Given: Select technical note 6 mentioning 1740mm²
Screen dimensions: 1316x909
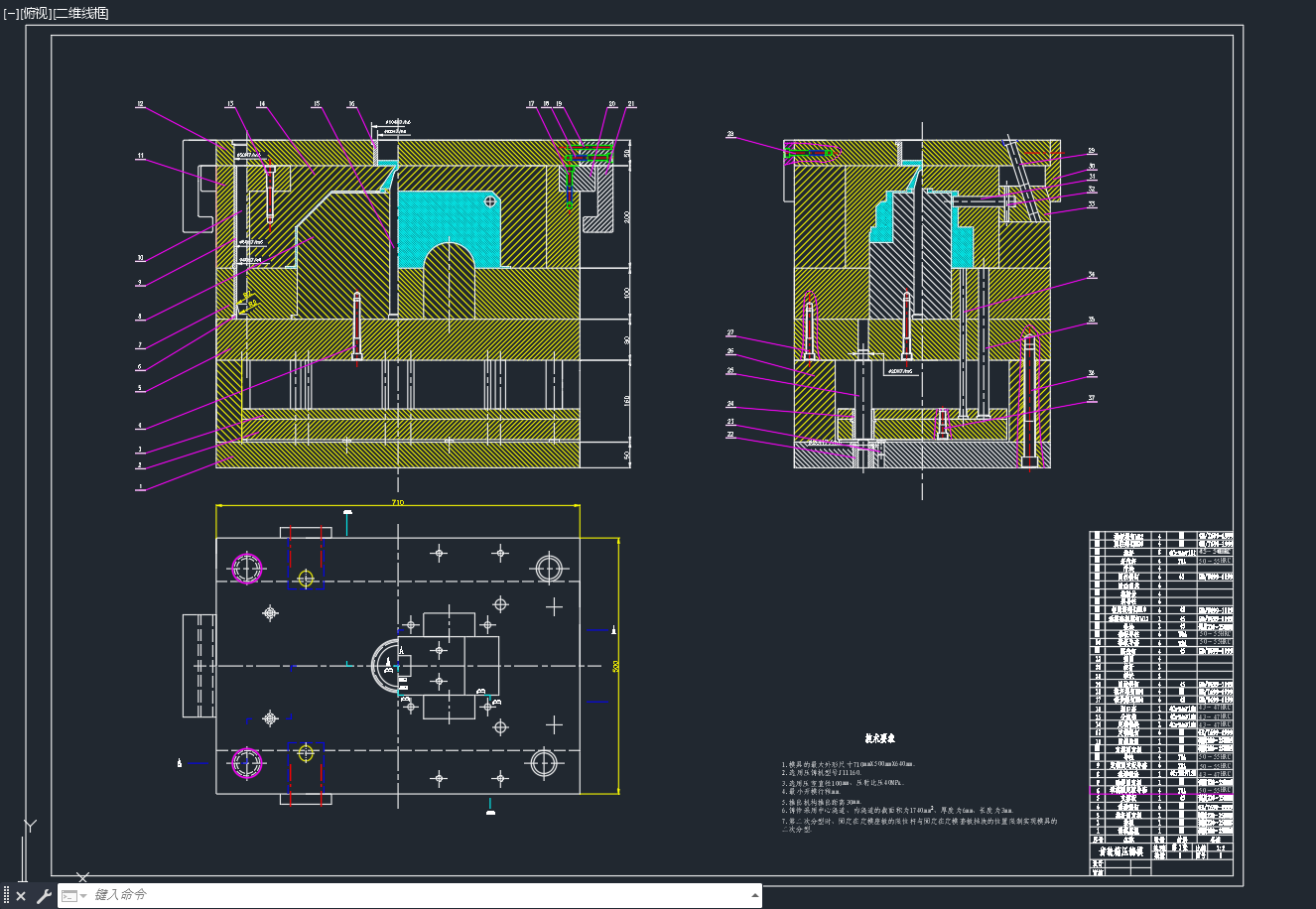Looking at the screenshot, I should (897, 811).
